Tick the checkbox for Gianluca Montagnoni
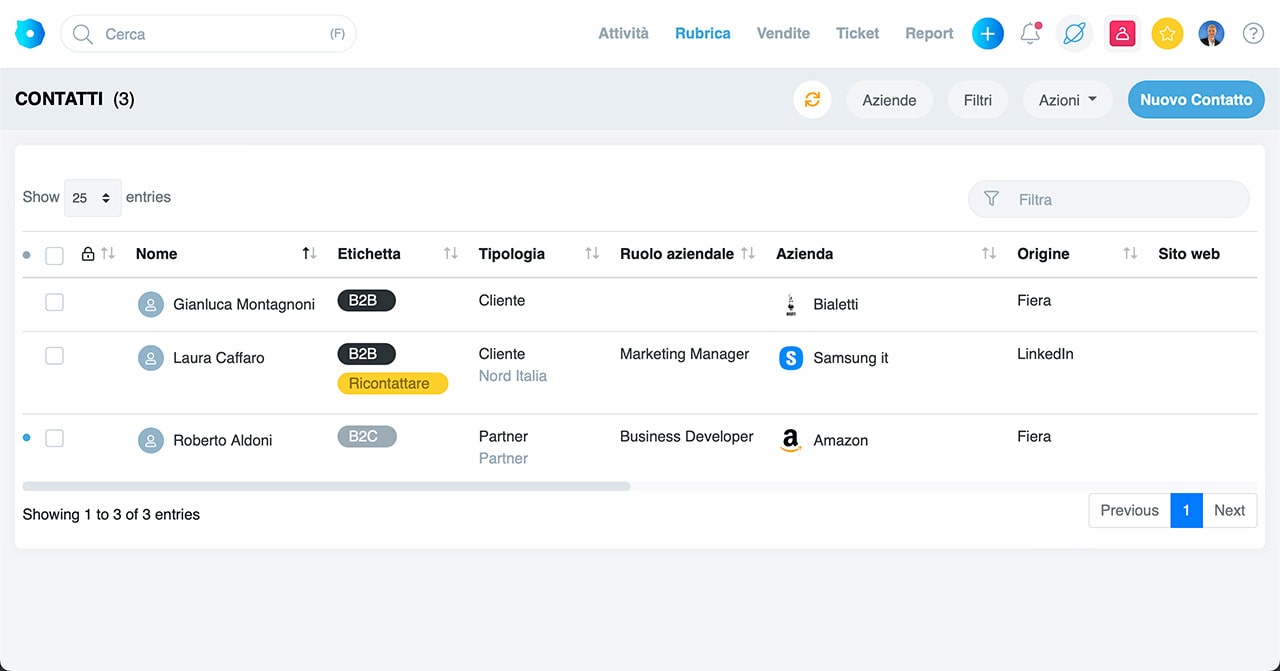Viewport: 1280px width, 671px height. click(55, 302)
